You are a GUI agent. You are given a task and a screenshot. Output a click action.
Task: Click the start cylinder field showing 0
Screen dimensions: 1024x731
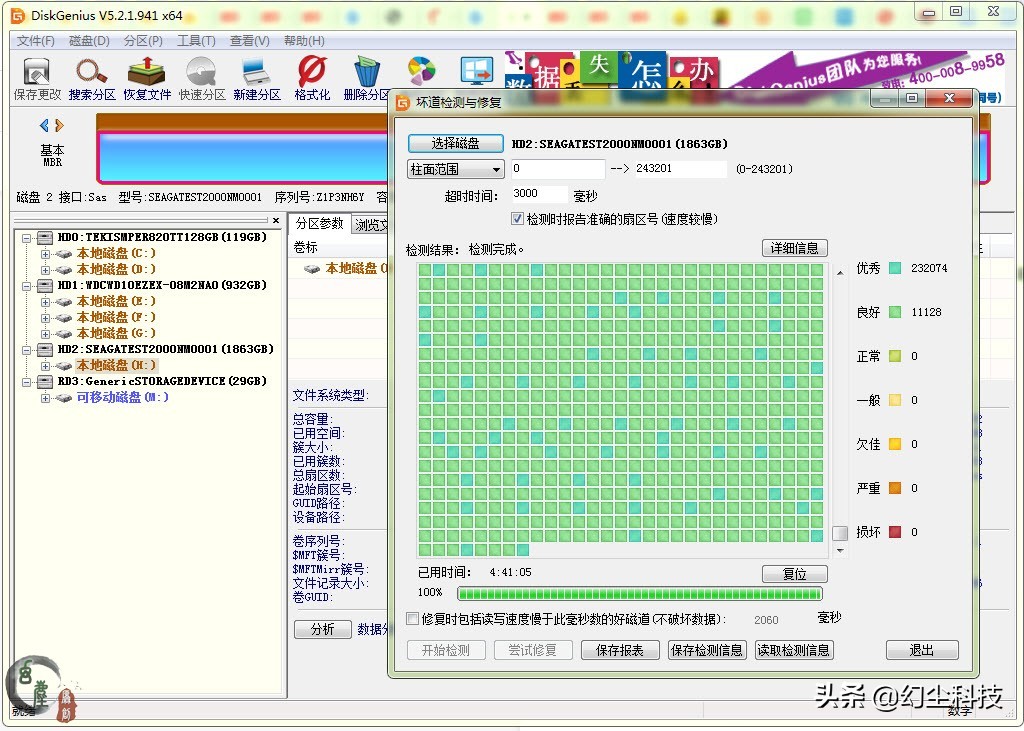coord(558,169)
